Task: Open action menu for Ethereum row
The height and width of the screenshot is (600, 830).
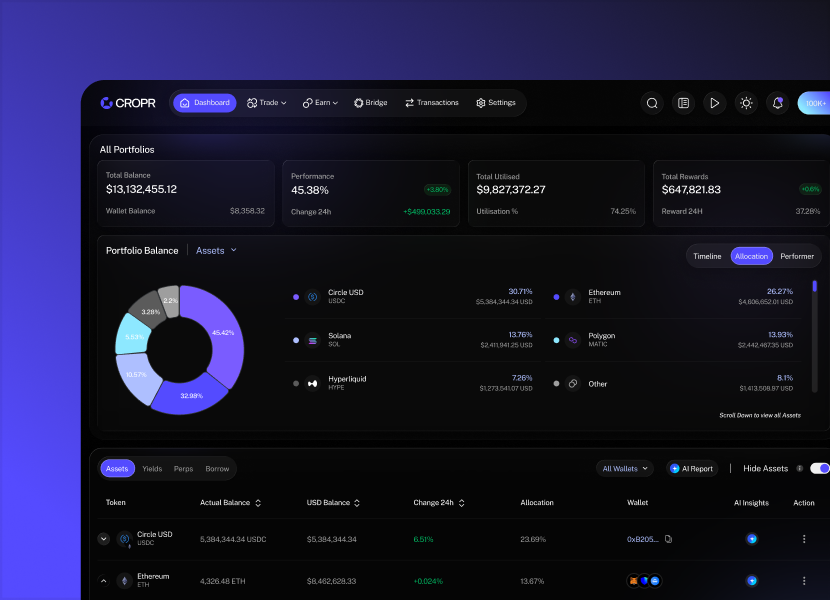Action: coord(804,581)
